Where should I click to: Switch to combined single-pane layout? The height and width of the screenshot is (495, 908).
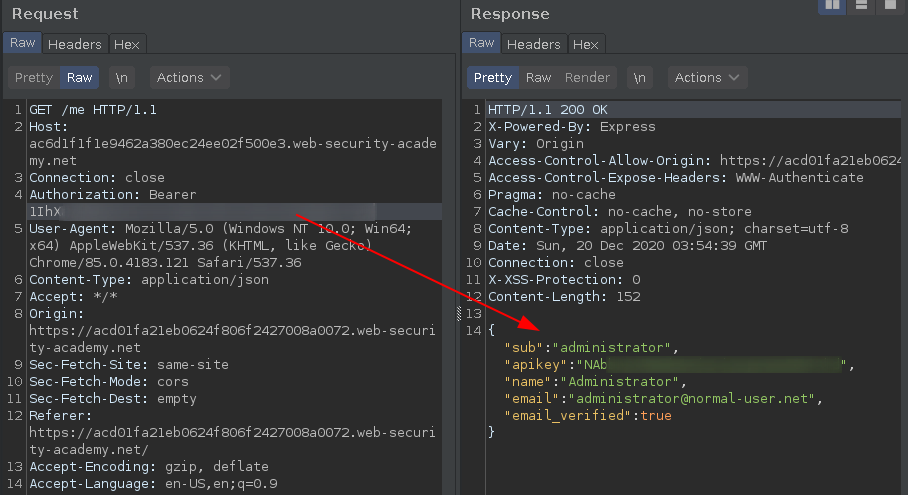point(889,5)
